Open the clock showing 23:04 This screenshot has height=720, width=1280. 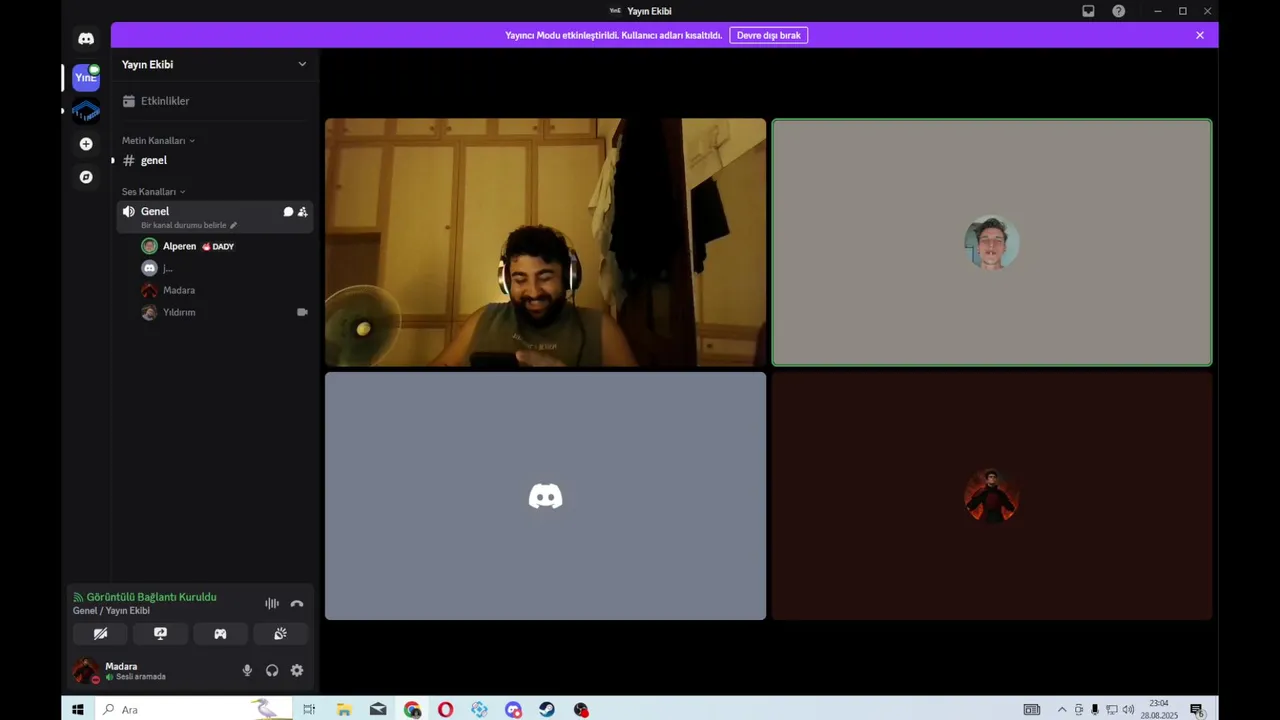click(x=1159, y=709)
